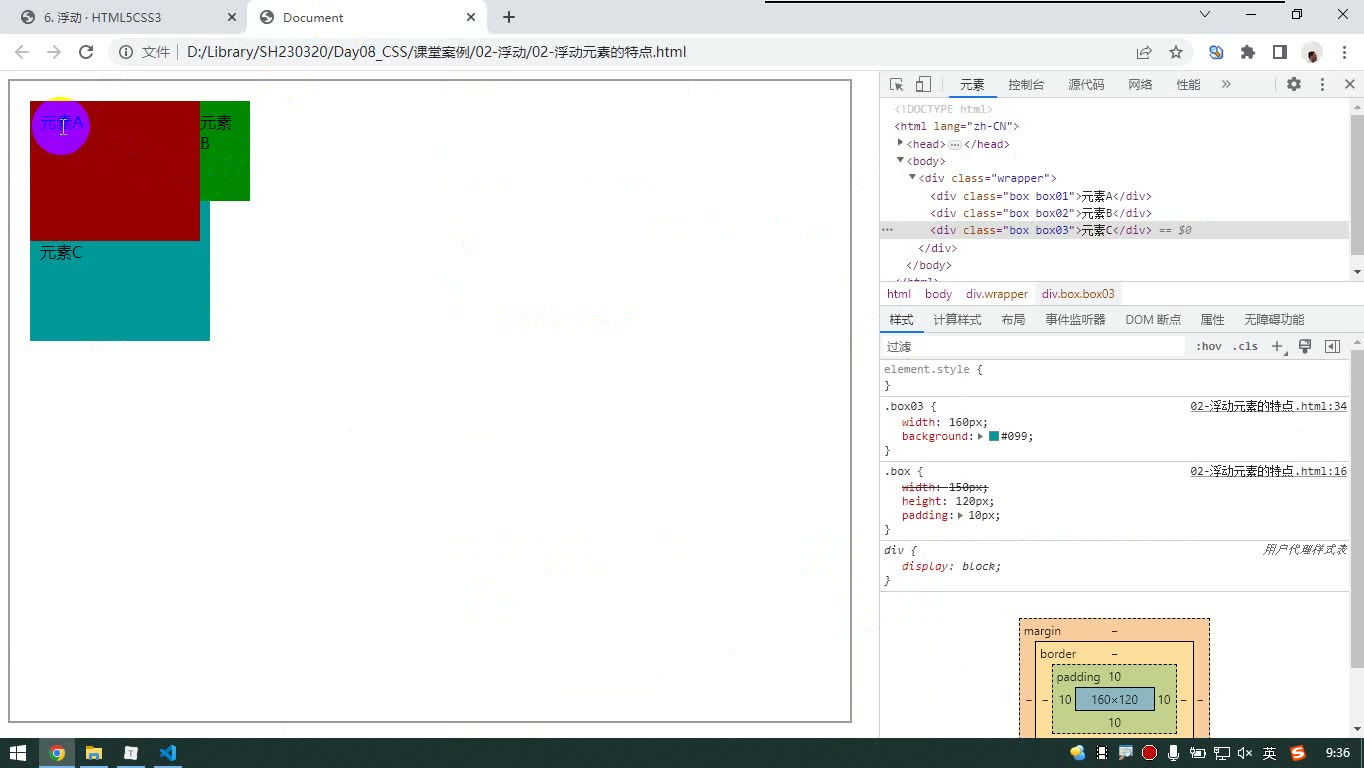Expand the padding shorthand triangle in .box
1364x768 pixels.
tap(961, 515)
